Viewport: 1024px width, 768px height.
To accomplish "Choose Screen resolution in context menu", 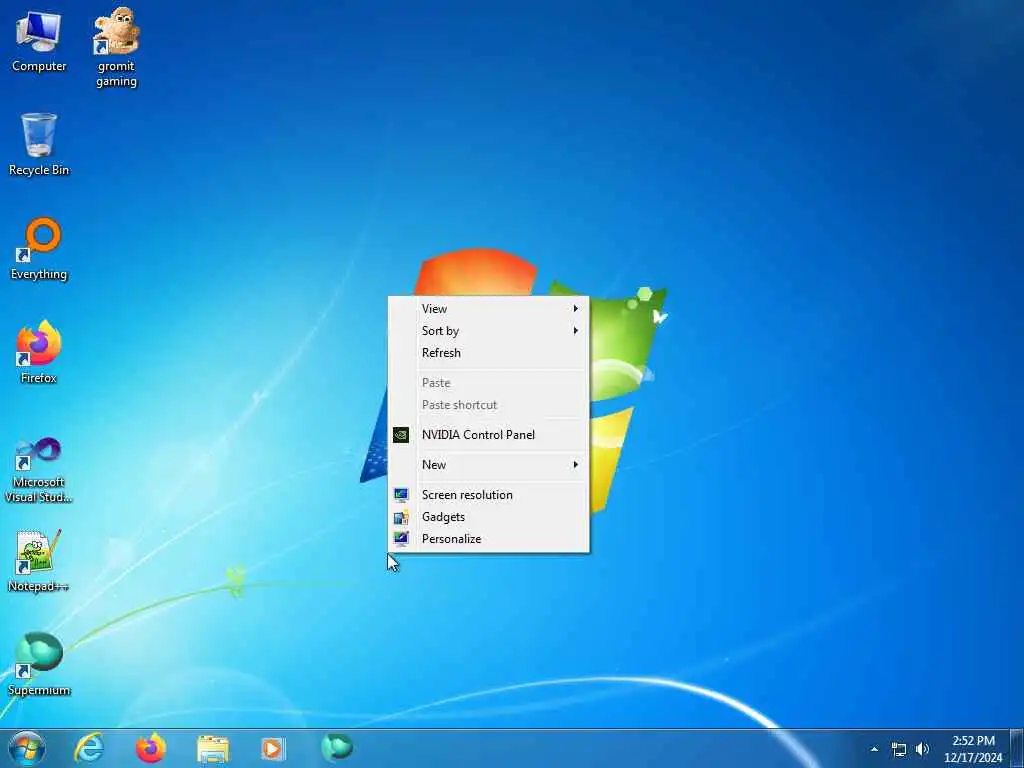I will click(488, 495).
